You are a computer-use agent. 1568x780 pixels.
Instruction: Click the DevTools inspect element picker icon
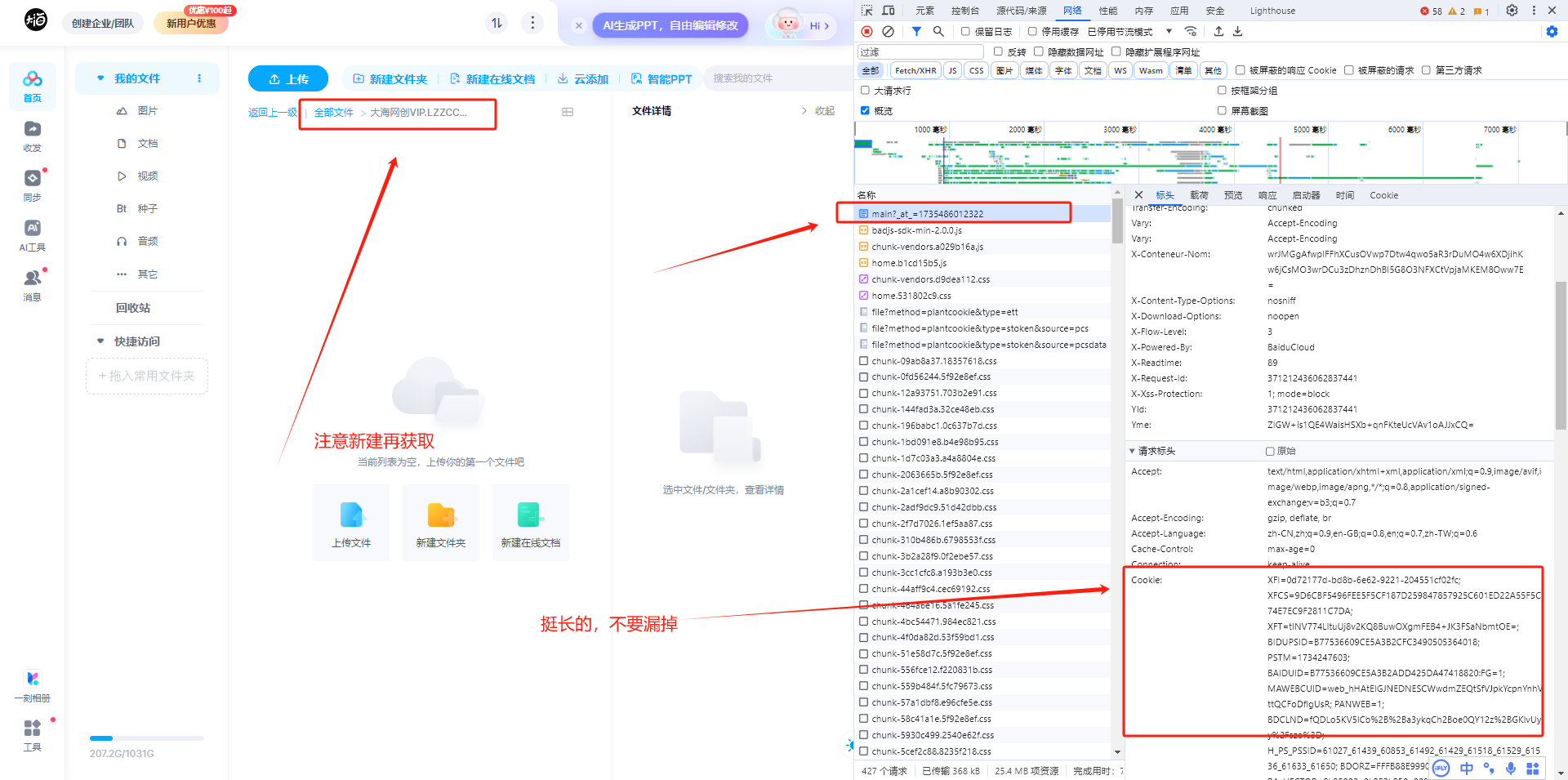pyautogui.click(x=867, y=11)
